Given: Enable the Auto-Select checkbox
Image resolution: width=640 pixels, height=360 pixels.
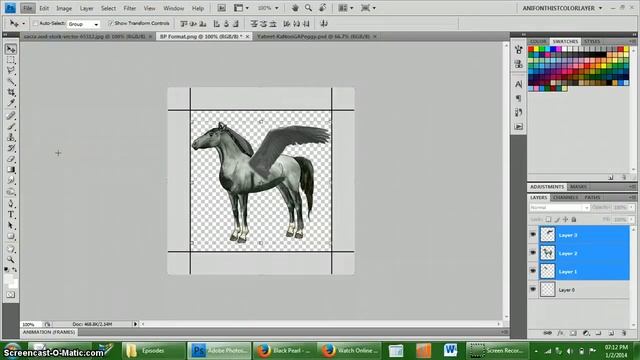Looking at the screenshot, I should click(x=35, y=24).
